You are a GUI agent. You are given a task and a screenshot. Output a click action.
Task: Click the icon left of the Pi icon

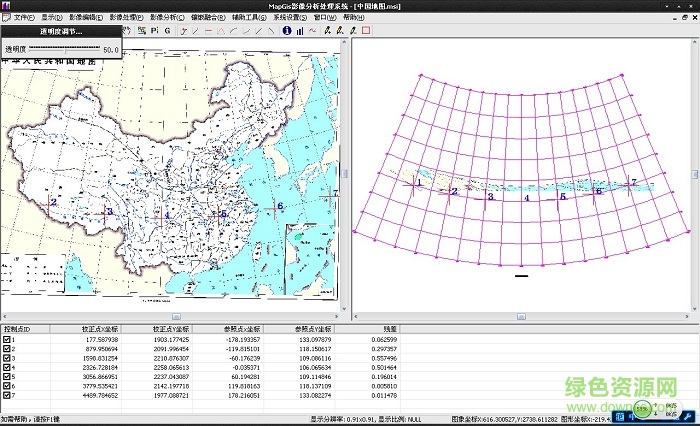pos(141,31)
